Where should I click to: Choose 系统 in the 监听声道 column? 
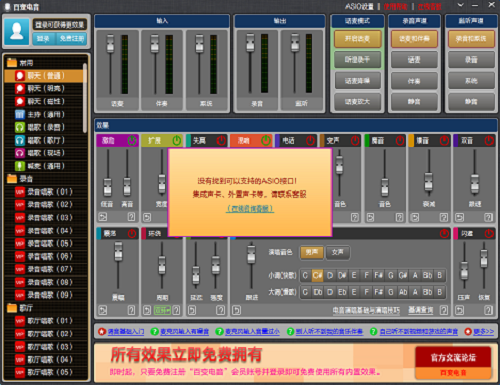[x=471, y=81]
